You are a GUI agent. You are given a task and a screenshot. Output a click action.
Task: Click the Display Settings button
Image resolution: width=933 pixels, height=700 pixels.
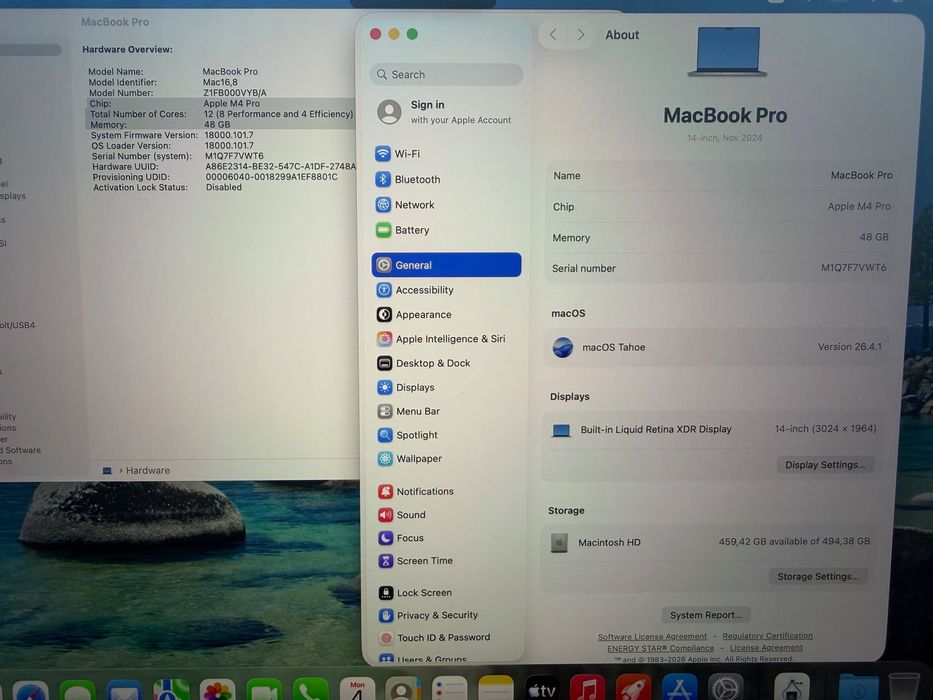[x=825, y=465]
